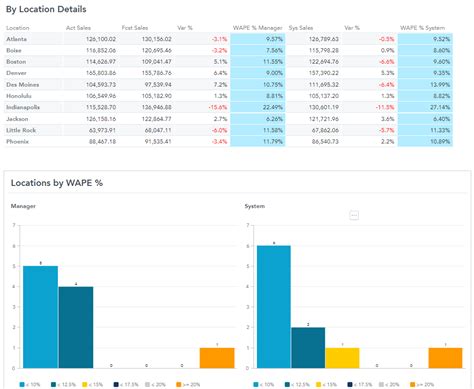Select the dark teal 4-count bar in Manager chart

(x=76, y=327)
